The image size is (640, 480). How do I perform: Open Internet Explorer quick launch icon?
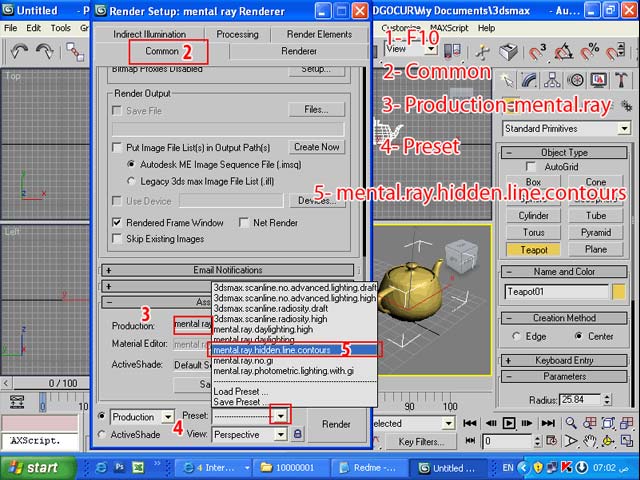pos(100,467)
